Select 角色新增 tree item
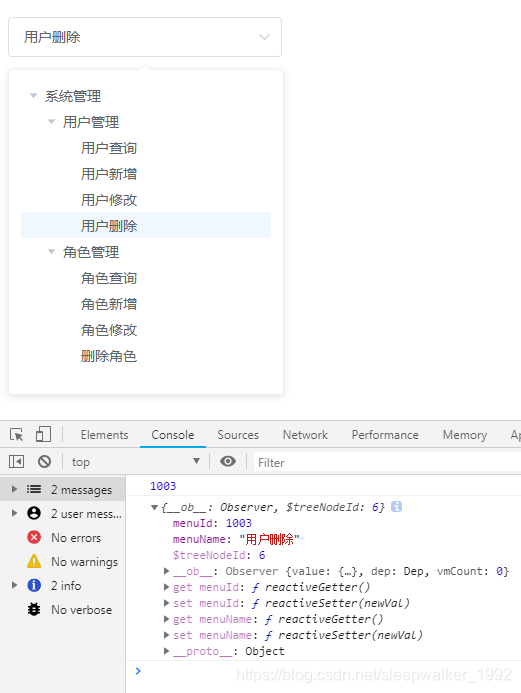 [109, 305]
